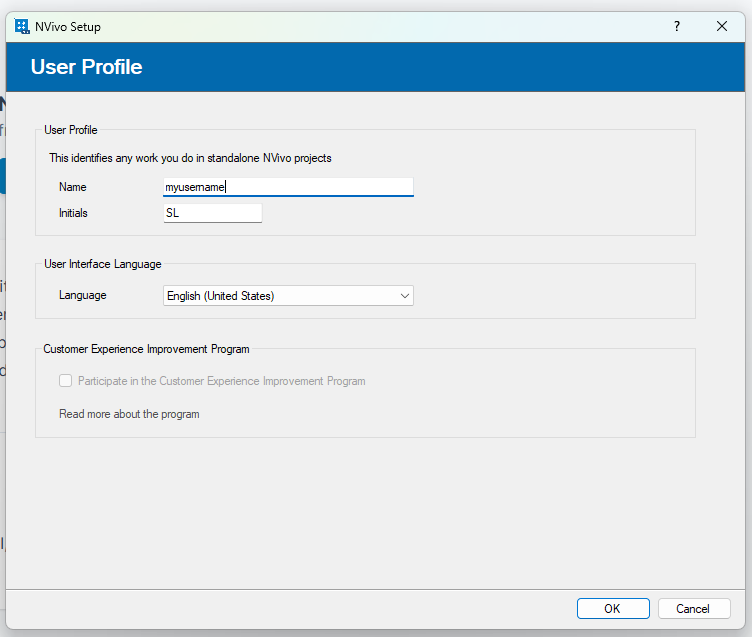Click into the Name text field
The height and width of the screenshot is (637, 752).
coord(288,187)
